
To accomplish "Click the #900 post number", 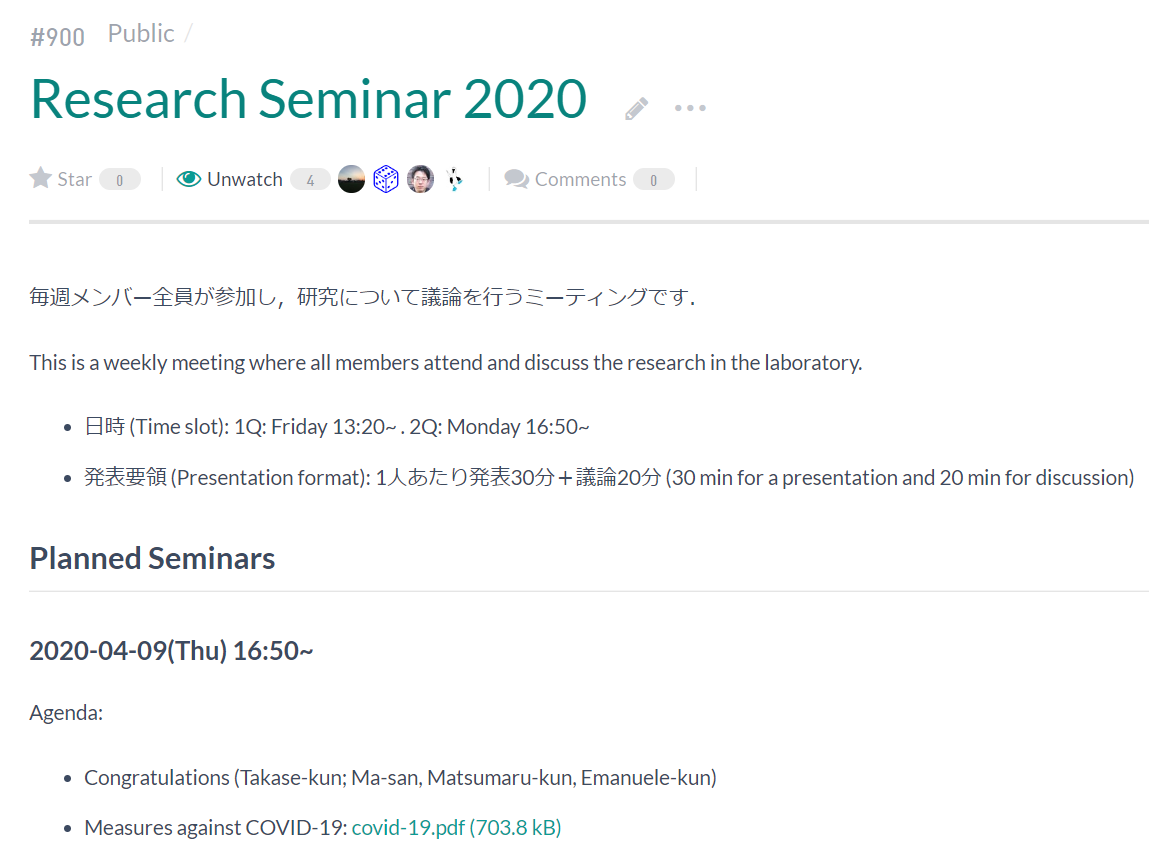I will [57, 37].
